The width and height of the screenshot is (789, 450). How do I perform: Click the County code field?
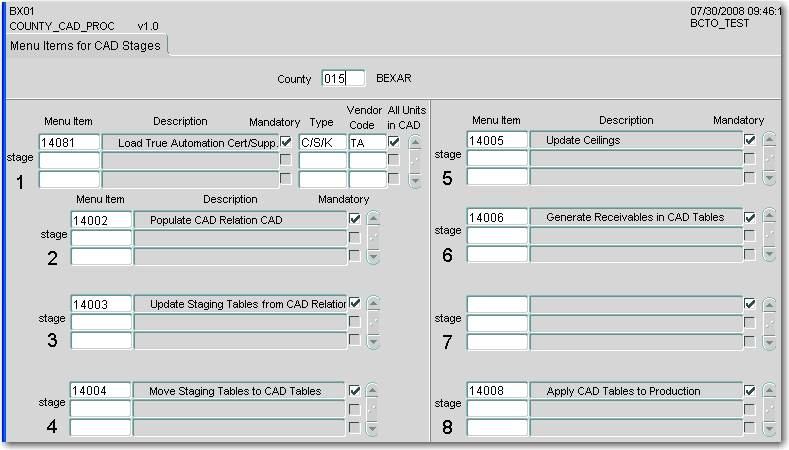tap(343, 78)
